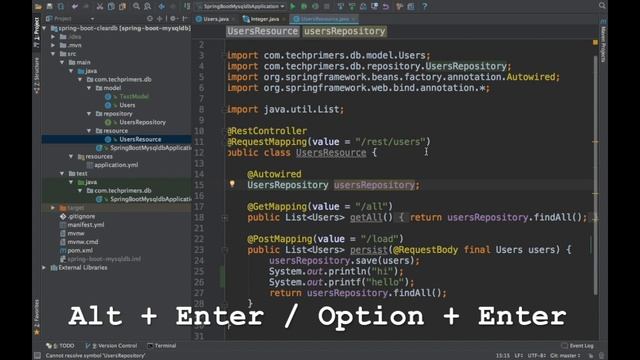Open the Event Log button
The height and width of the screenshot is (360, 640).
pyautogui.click(x=578, y=346)
